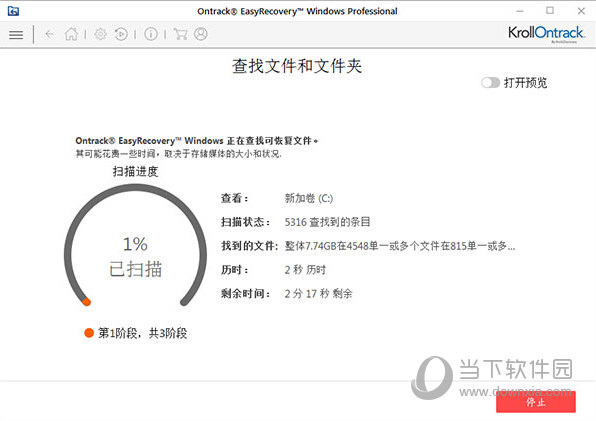Click the 1% 已扫描 progress text

coord(135,256)
